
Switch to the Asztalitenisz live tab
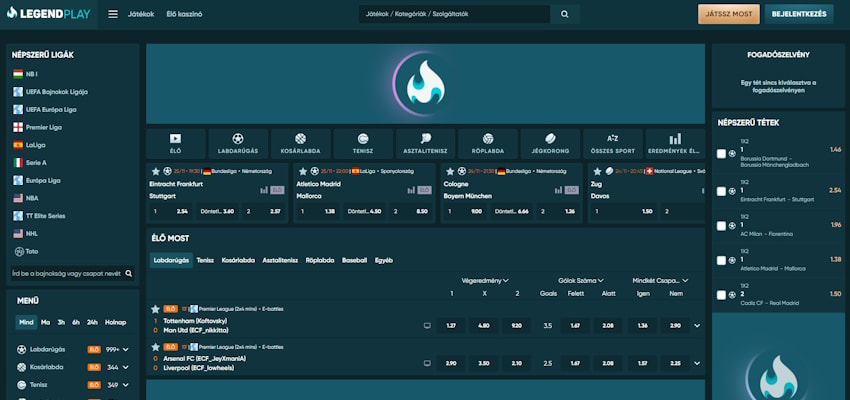pyautogui.click(x=280, y=260)
